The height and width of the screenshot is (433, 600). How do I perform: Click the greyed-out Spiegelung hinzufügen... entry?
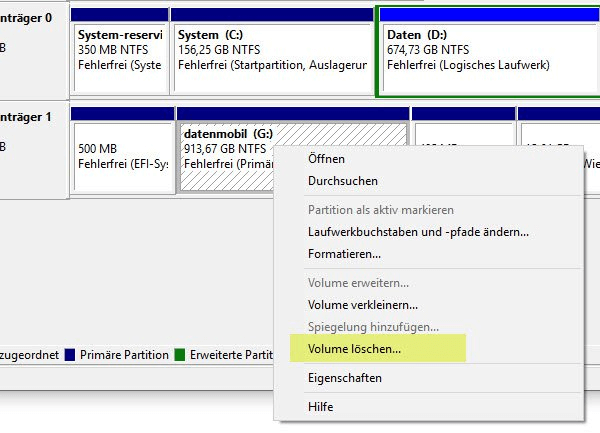pyautogui.click(x=373, y=327)
